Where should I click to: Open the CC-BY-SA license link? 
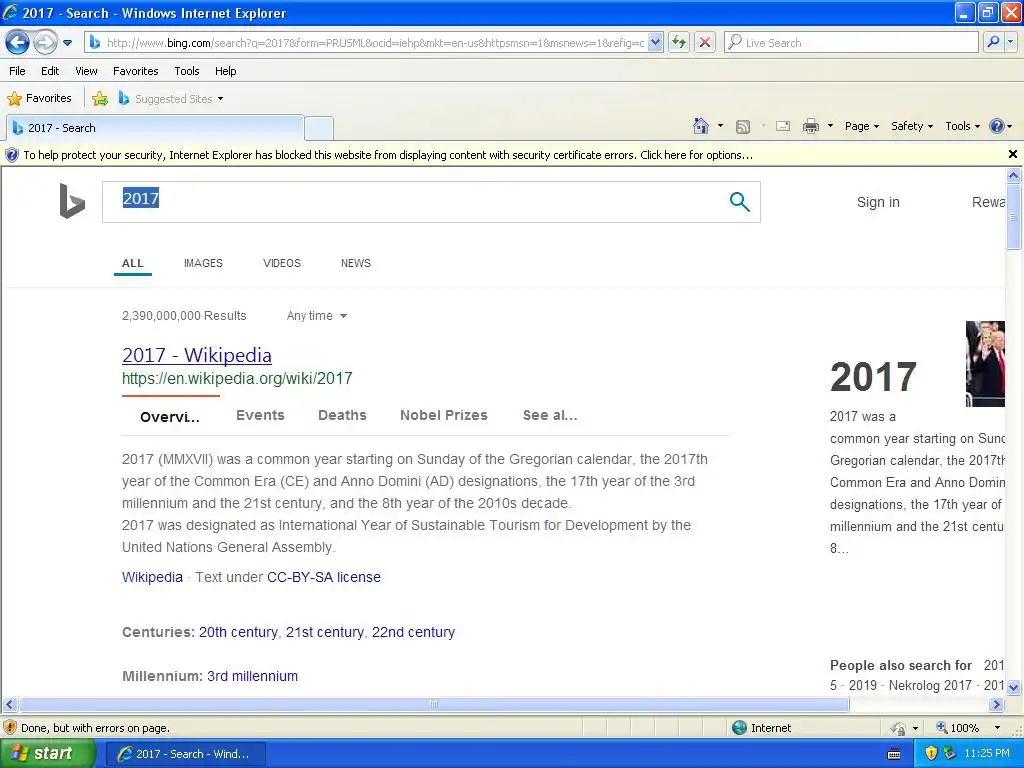point(323,577)
